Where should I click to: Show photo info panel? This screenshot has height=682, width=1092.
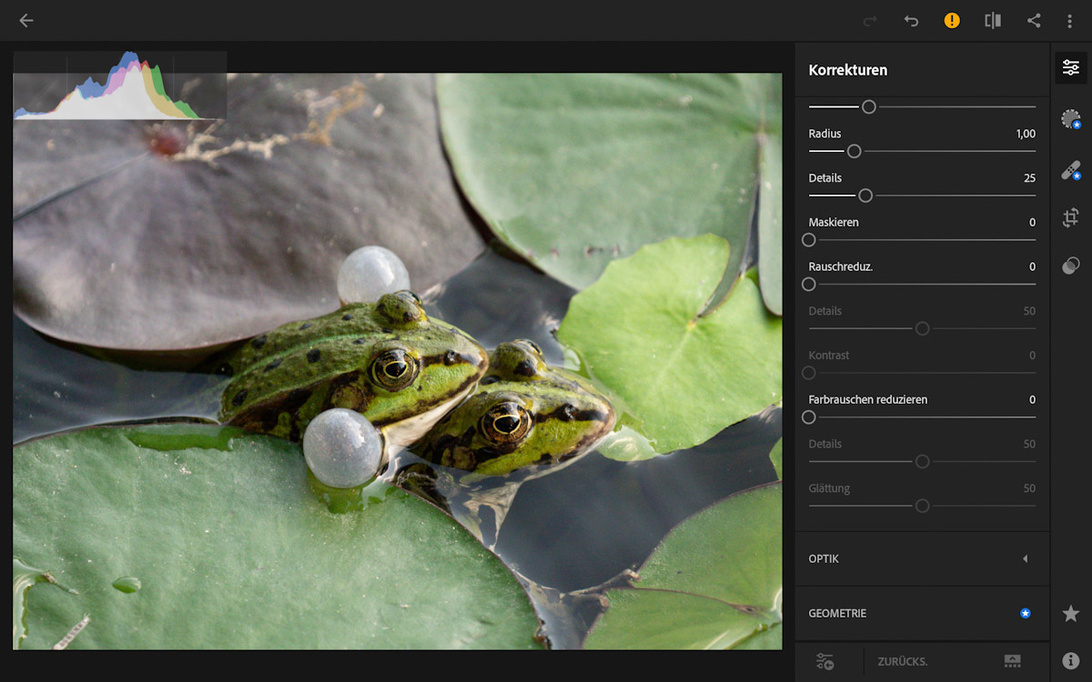1071,661
